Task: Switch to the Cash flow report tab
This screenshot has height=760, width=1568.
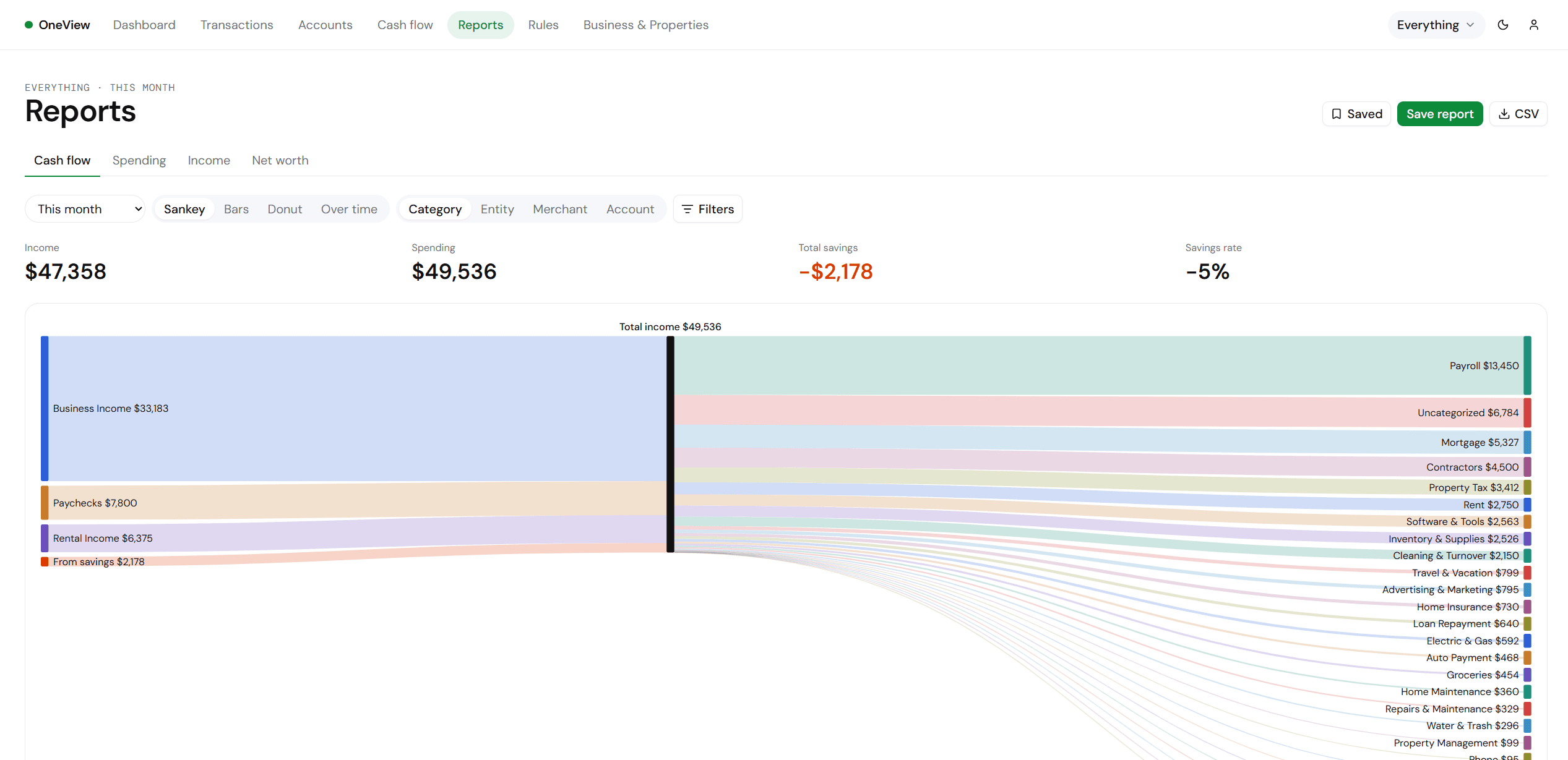Action: [x=62, y=161]
